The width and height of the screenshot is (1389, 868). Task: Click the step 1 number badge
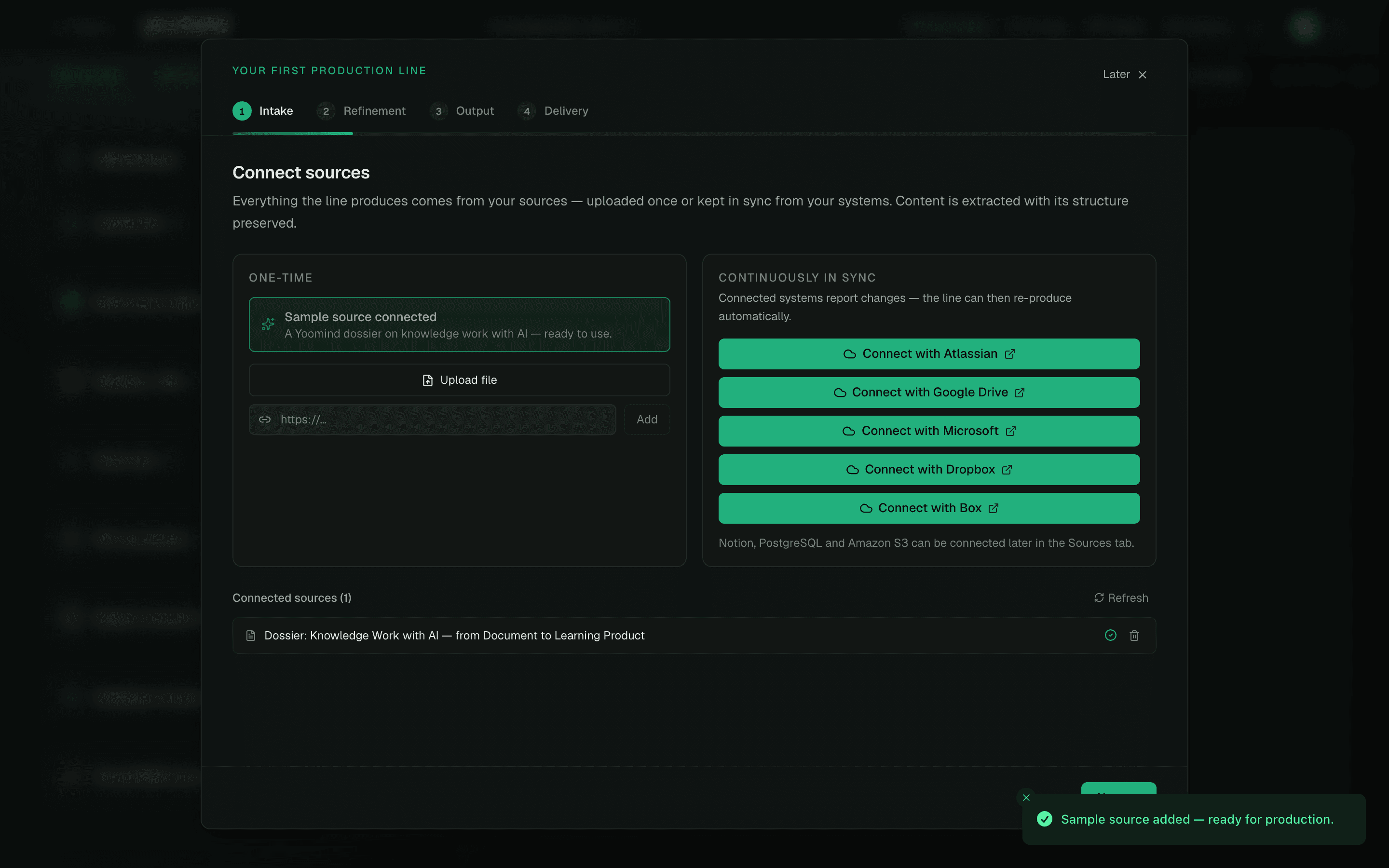[x=242, y=111]
